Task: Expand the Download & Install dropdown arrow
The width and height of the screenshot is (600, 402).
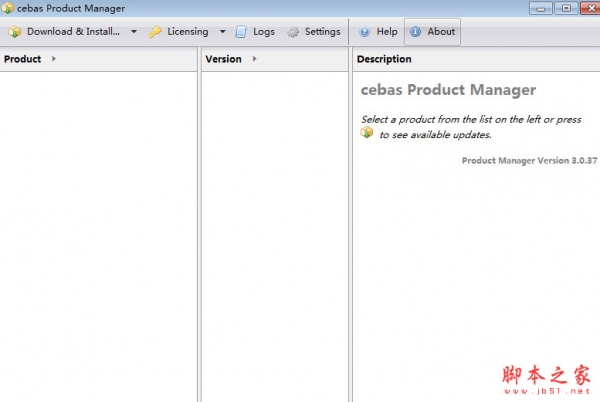Action: coord(134,32)
